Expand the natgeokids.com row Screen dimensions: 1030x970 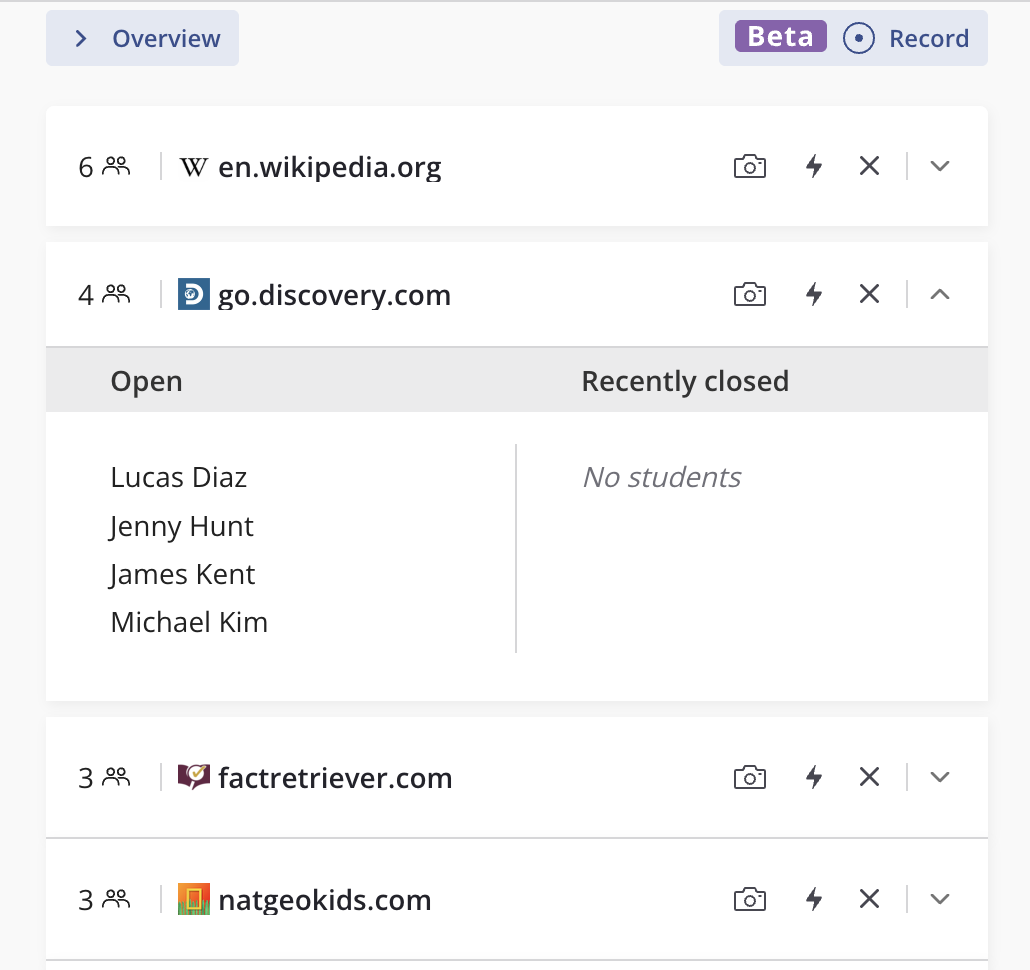click(x=939, y=899)
